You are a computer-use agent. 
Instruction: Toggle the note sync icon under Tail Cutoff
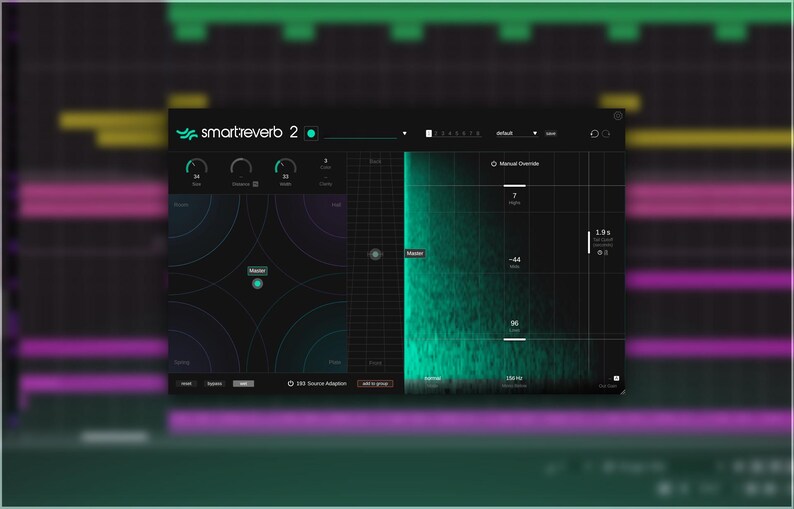coord(606,252)
